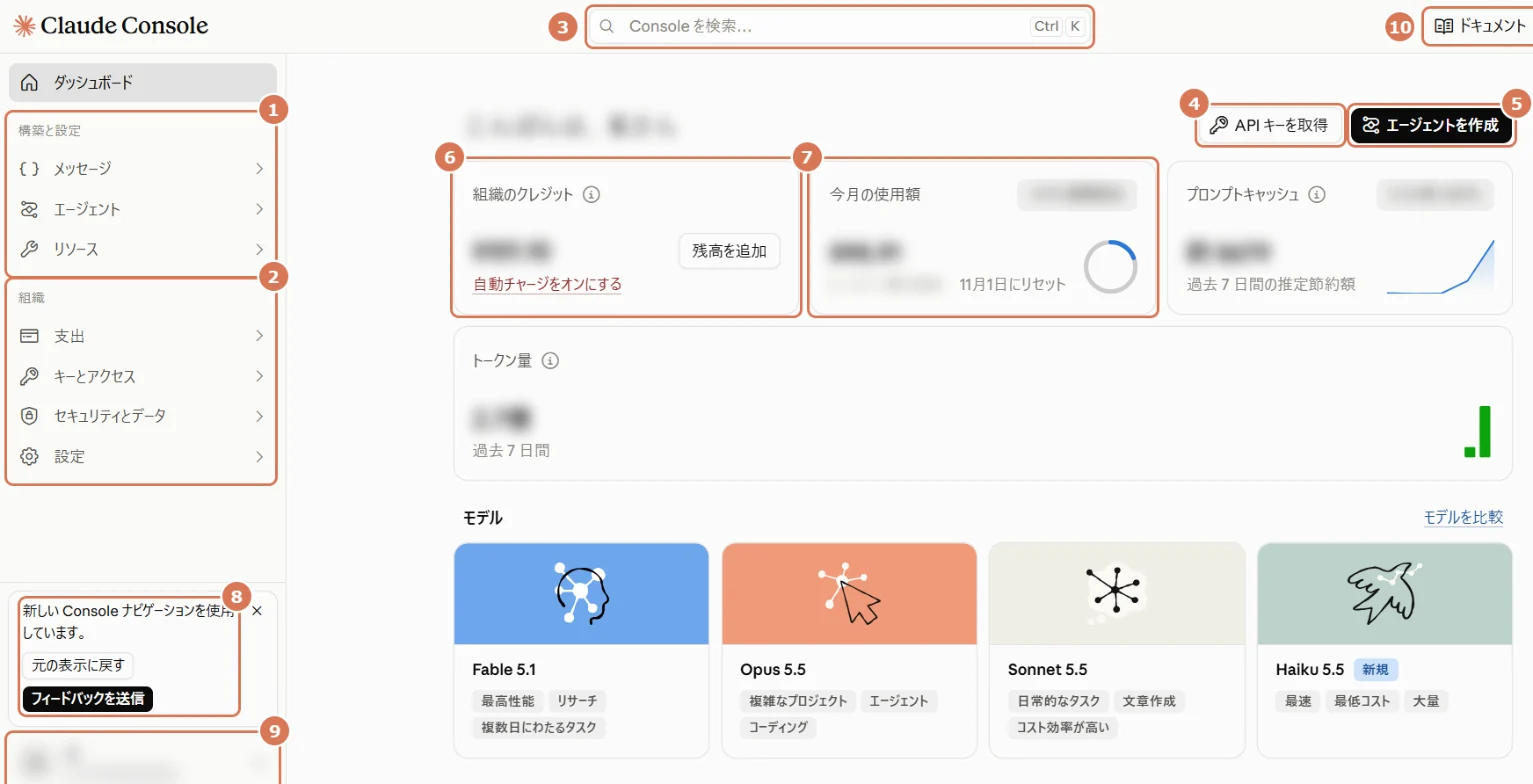Click the credit card icon next to 支出
1533x784 pixels.
click(30, 336)
